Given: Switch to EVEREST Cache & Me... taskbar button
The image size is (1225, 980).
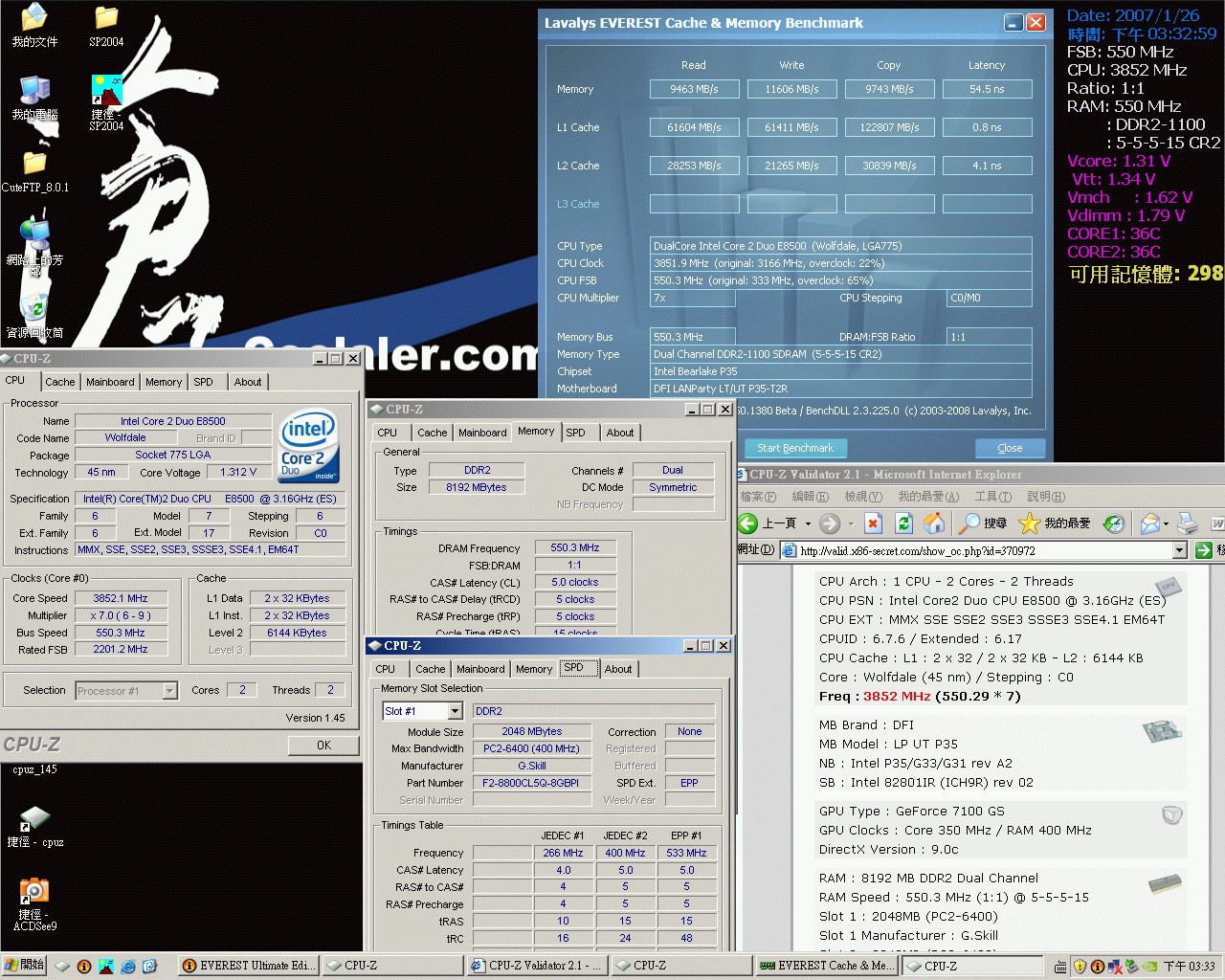Looking at the screenshot, I should tap(826, 966).
